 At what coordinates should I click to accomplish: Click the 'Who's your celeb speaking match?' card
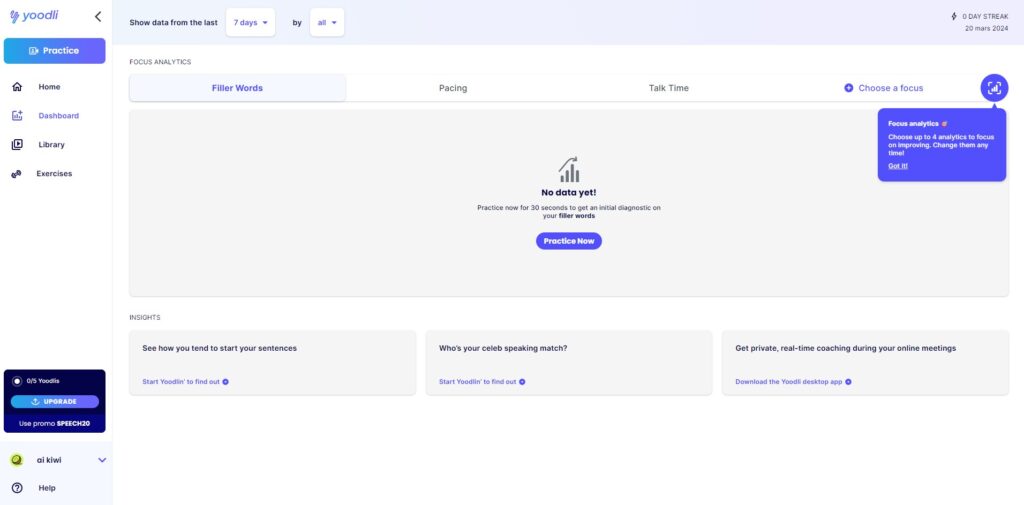point(569,363)
